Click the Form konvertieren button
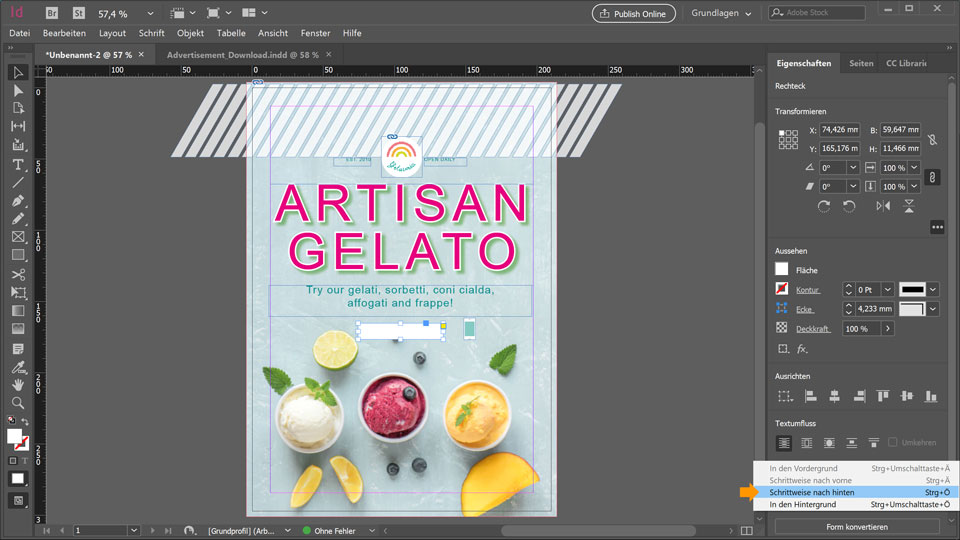Screen dimensions: 960x540 857,527
